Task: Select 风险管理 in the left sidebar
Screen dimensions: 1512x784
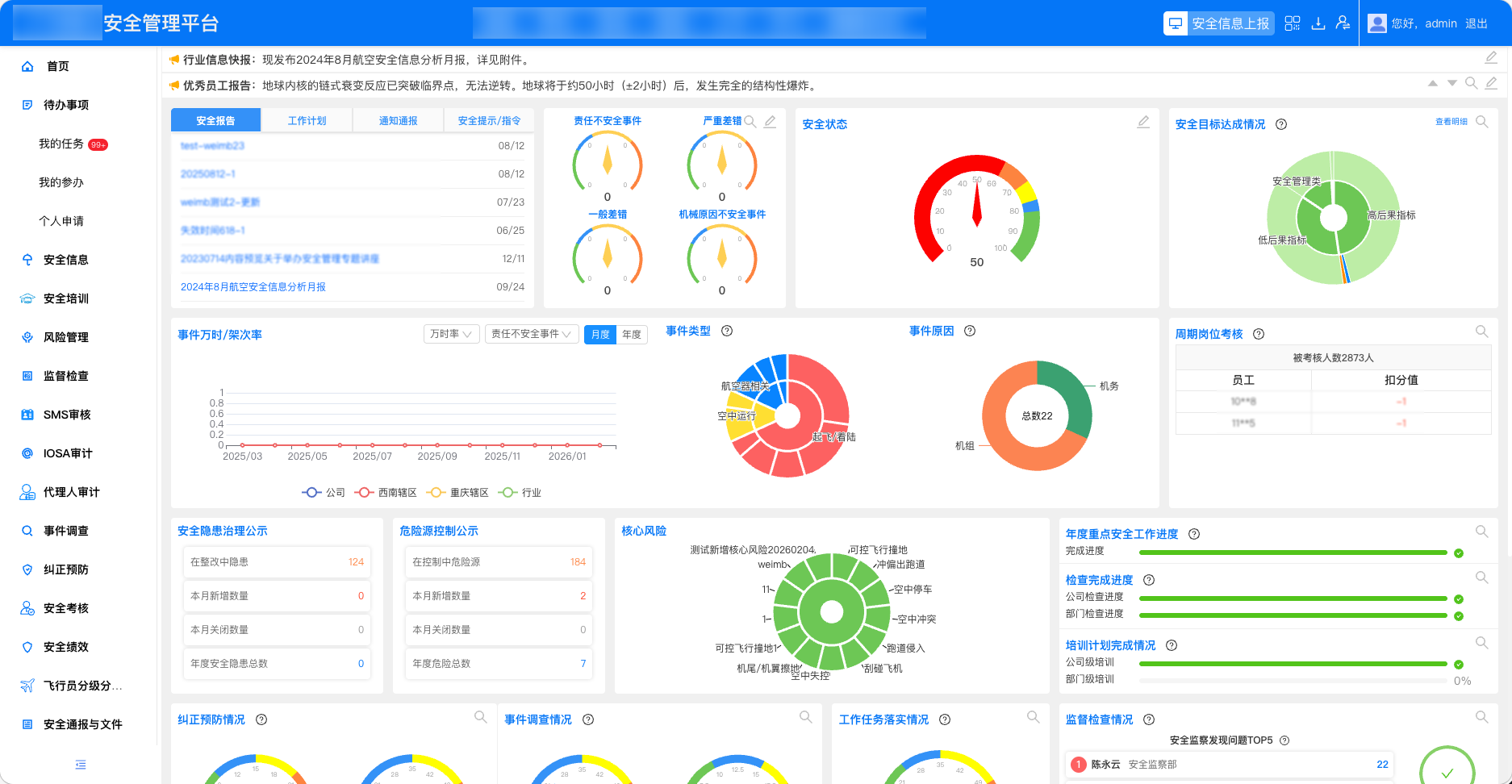Action: [x=66, y=337]
